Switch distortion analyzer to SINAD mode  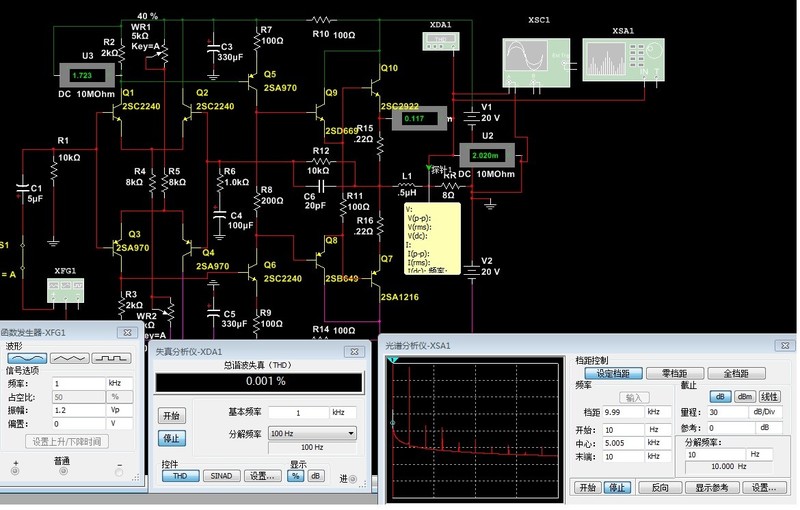point(219,476)
